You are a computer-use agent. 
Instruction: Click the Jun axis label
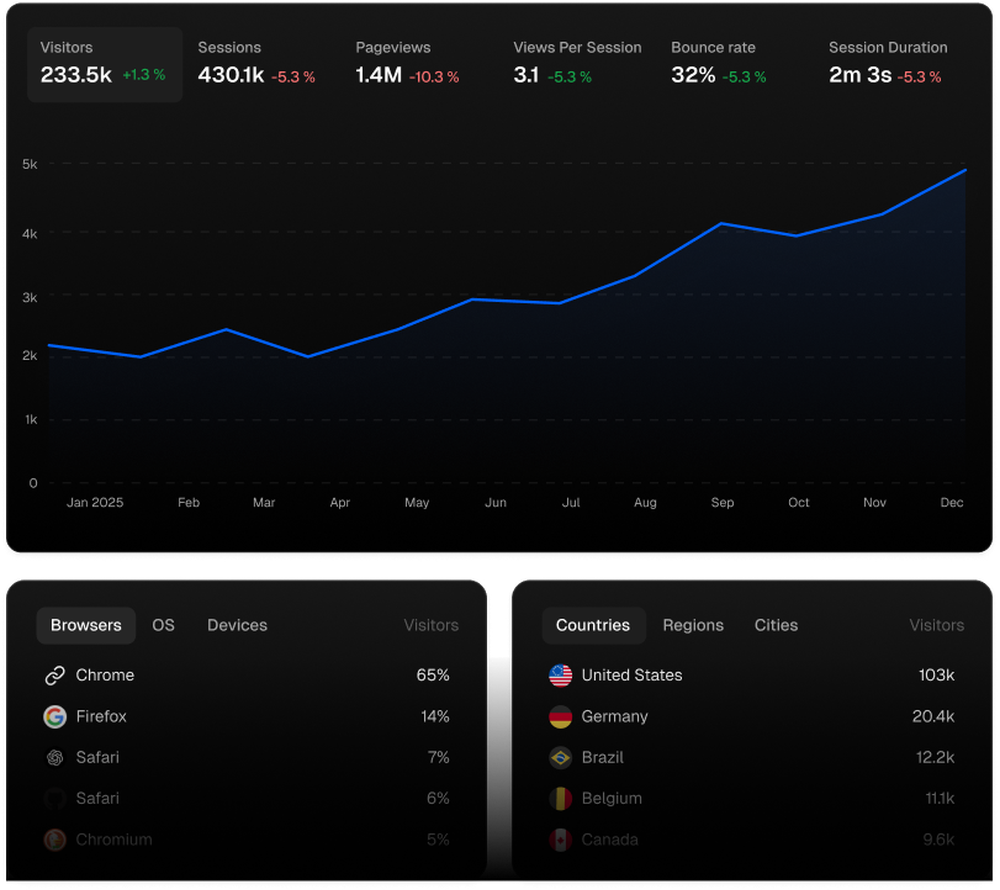pyautogui.click(x=496, y=503)
